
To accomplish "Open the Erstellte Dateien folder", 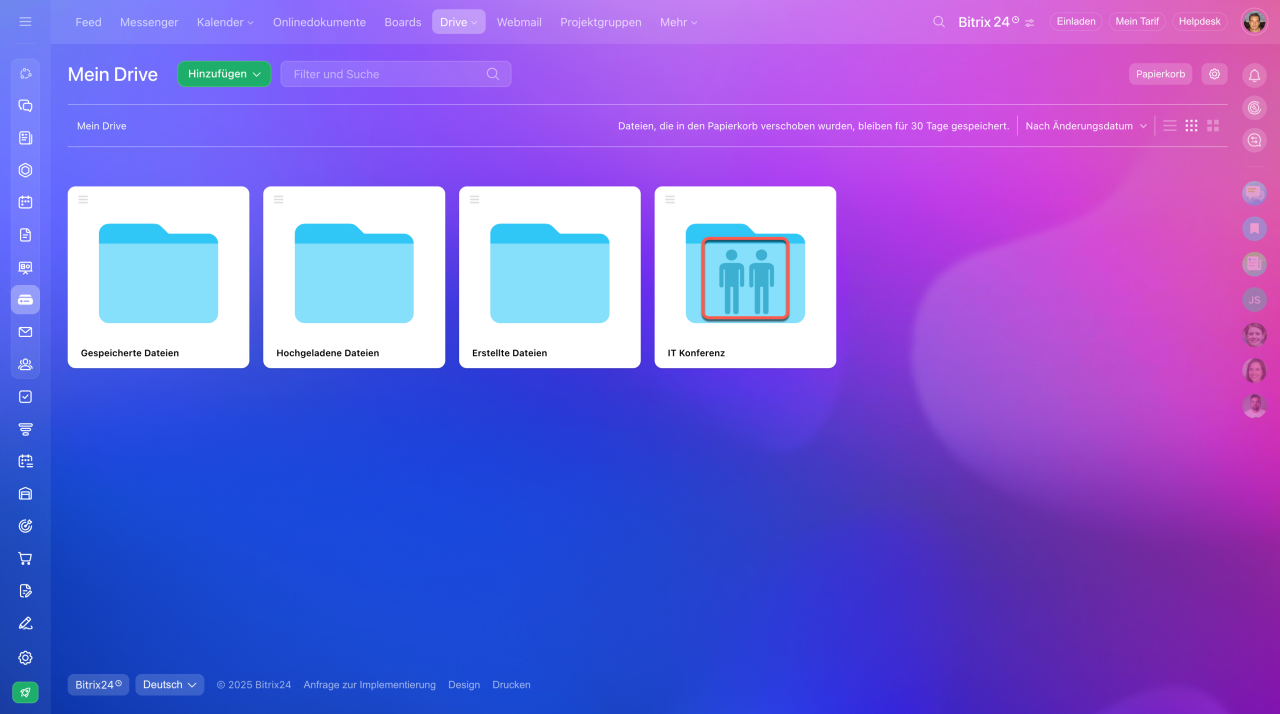I will [x=550, y=277].
